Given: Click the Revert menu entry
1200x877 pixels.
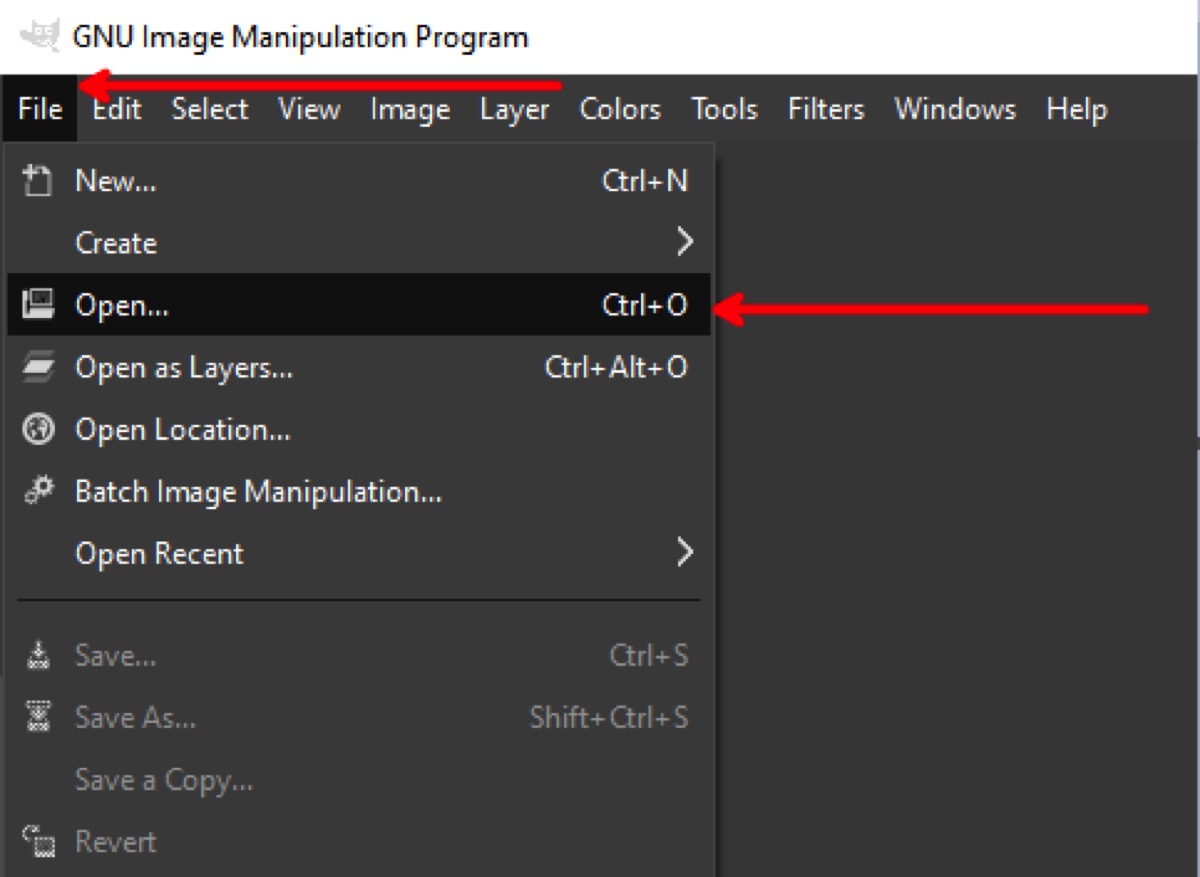Looking at the screenshot, I should pyautogui.click(x=359, y=841).
